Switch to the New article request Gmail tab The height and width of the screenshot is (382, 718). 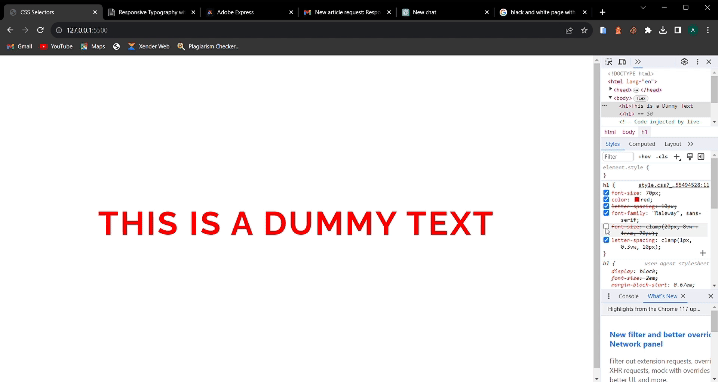347,12
